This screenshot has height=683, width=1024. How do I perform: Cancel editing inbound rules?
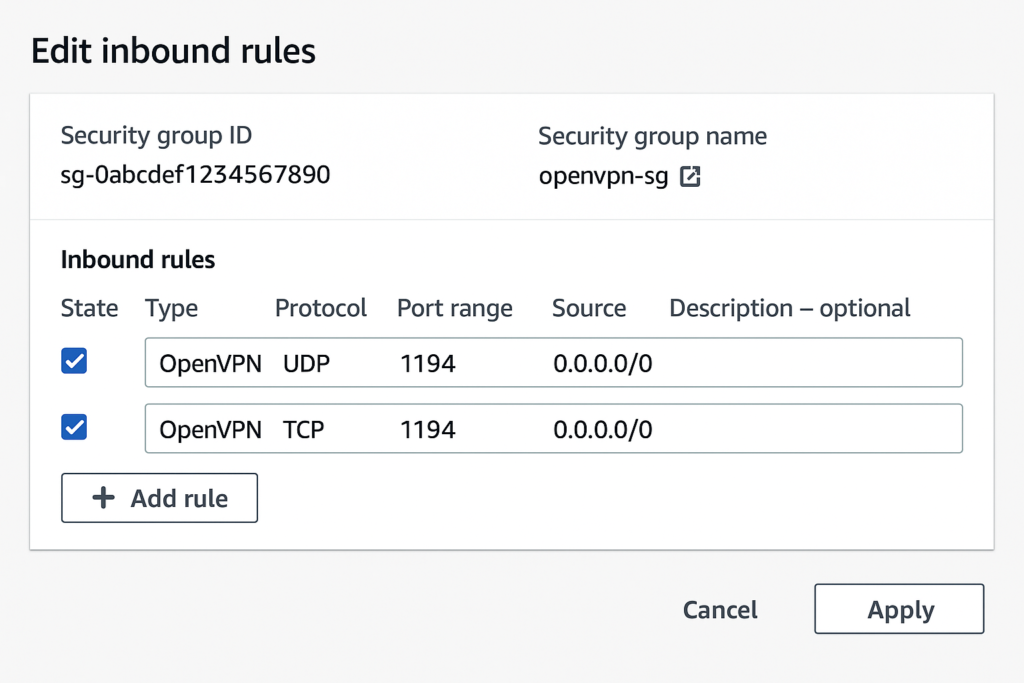coord(720,609)
